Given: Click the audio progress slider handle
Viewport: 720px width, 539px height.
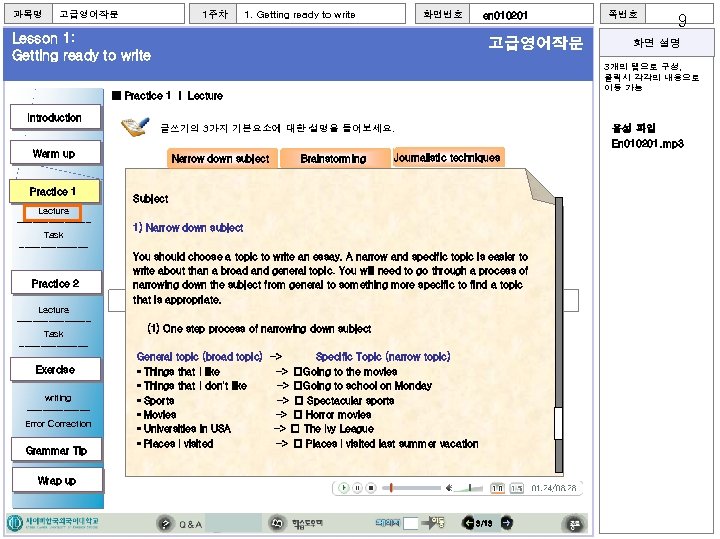Looking at the screenshot, I should pos(391,488).
